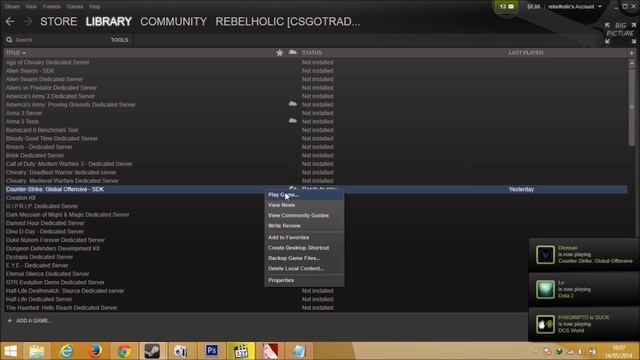Click the plus icon to add column
Viewport: 640px width, 360px height.
click(x=631, y=53)
